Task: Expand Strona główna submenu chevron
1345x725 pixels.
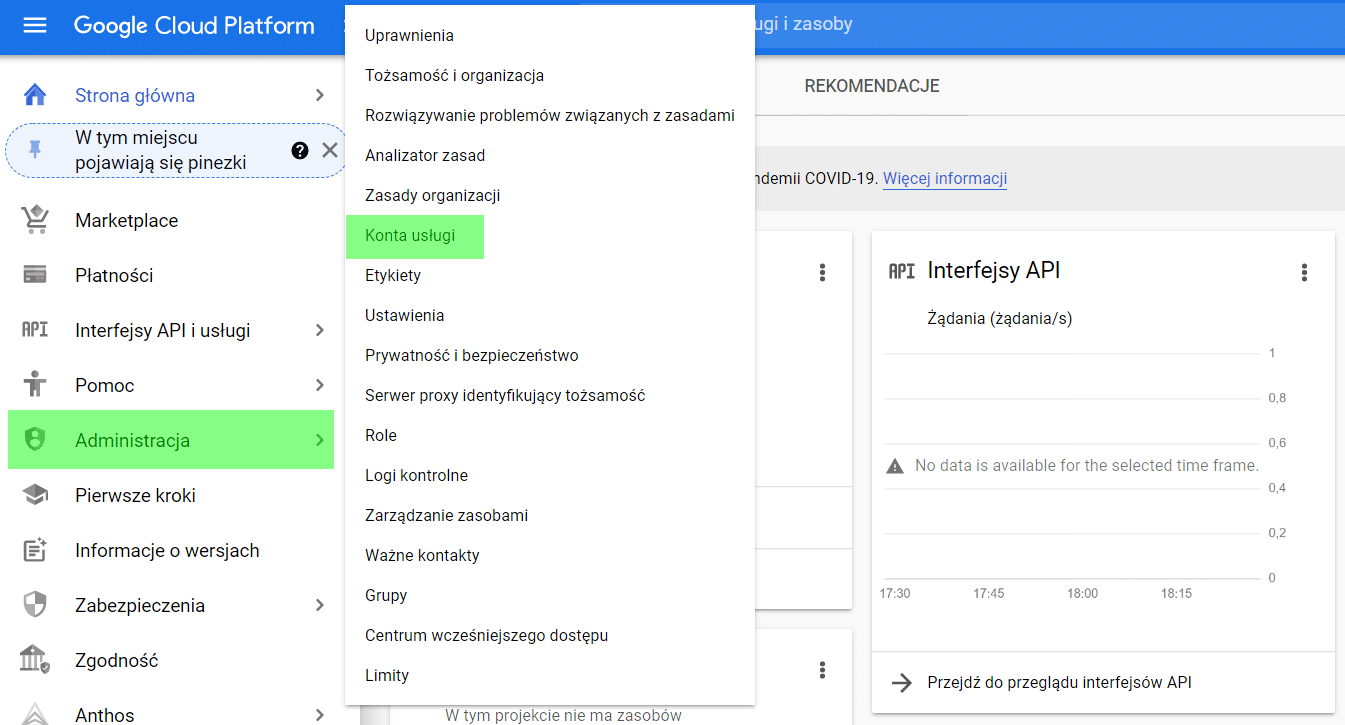Action: [320, 95]
